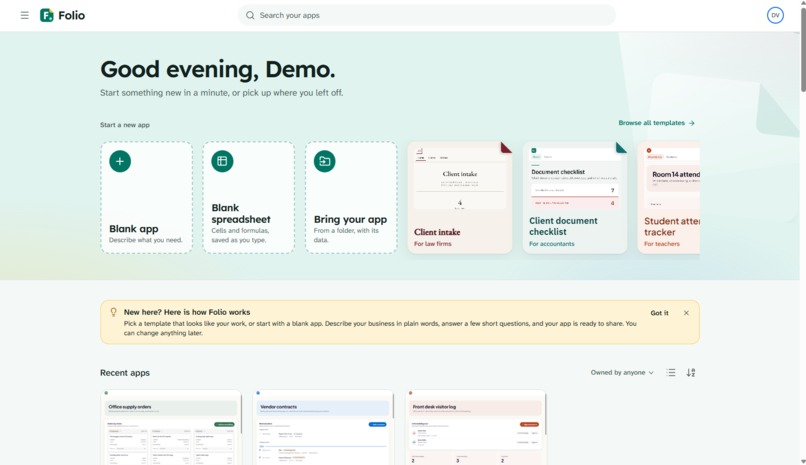Click the 'Good evening, Demo.' heading
806x465 pixels.
coord(217,69)
